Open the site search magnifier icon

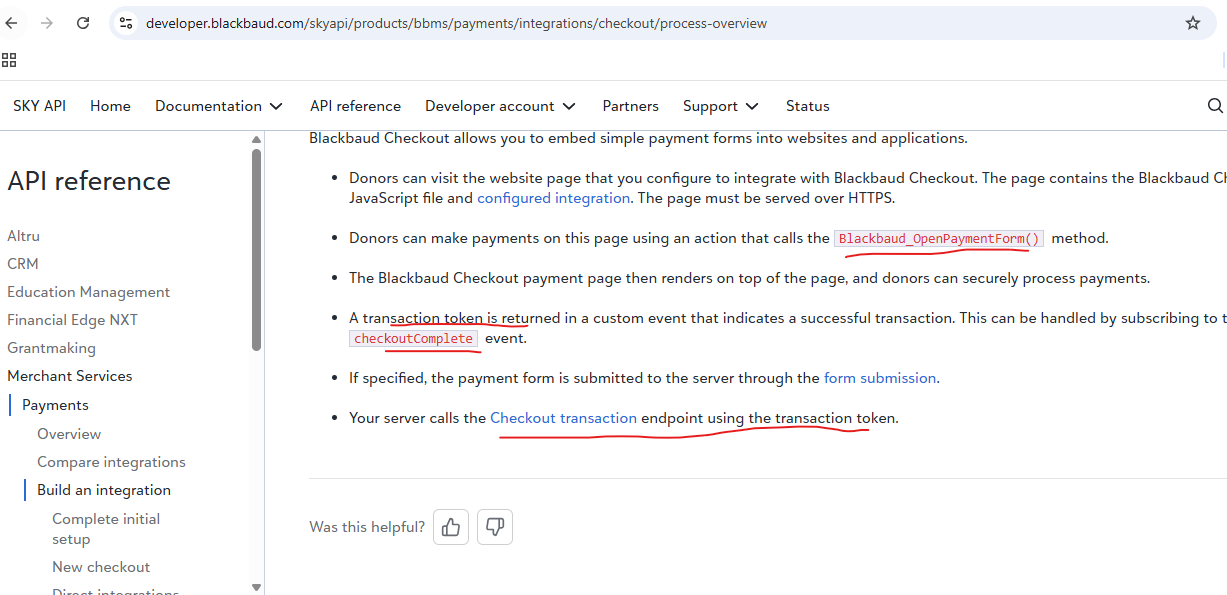tap(1215, 106)
